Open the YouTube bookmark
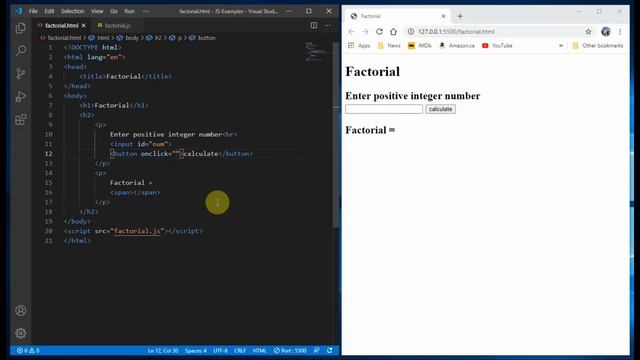 coord(497,46)
